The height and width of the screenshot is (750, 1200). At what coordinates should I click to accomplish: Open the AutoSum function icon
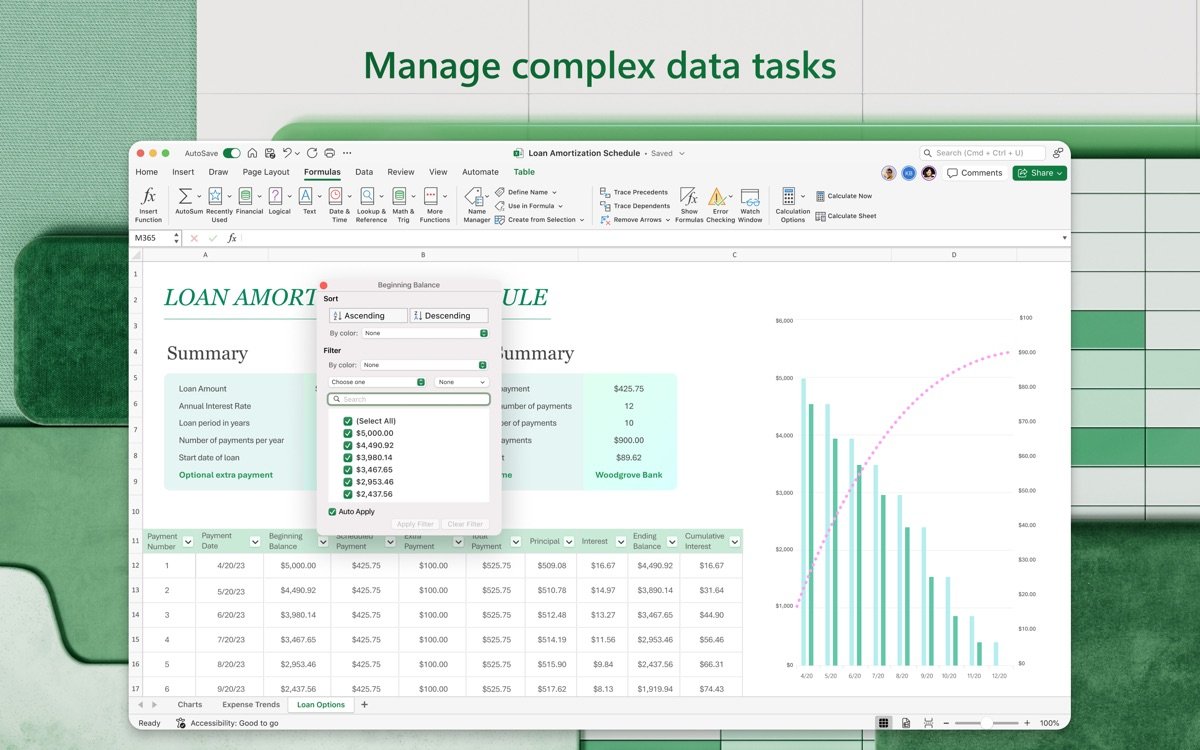[185, 197]
